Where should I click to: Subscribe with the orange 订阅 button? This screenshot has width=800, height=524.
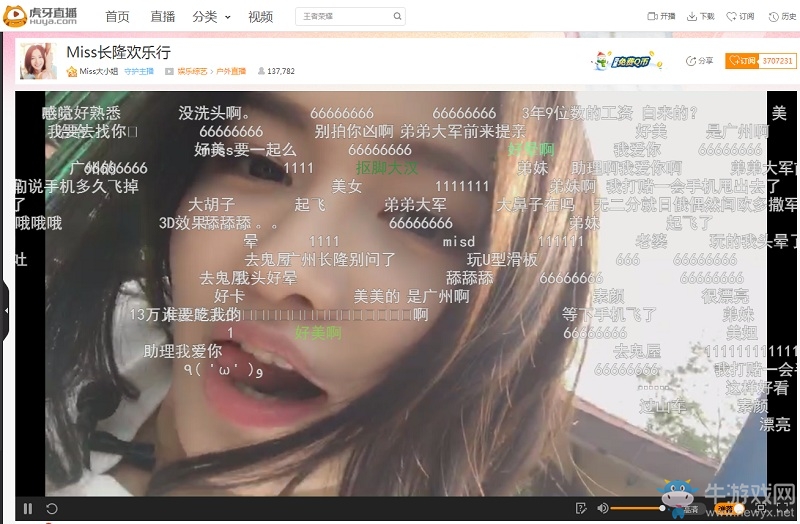[742, 61]
